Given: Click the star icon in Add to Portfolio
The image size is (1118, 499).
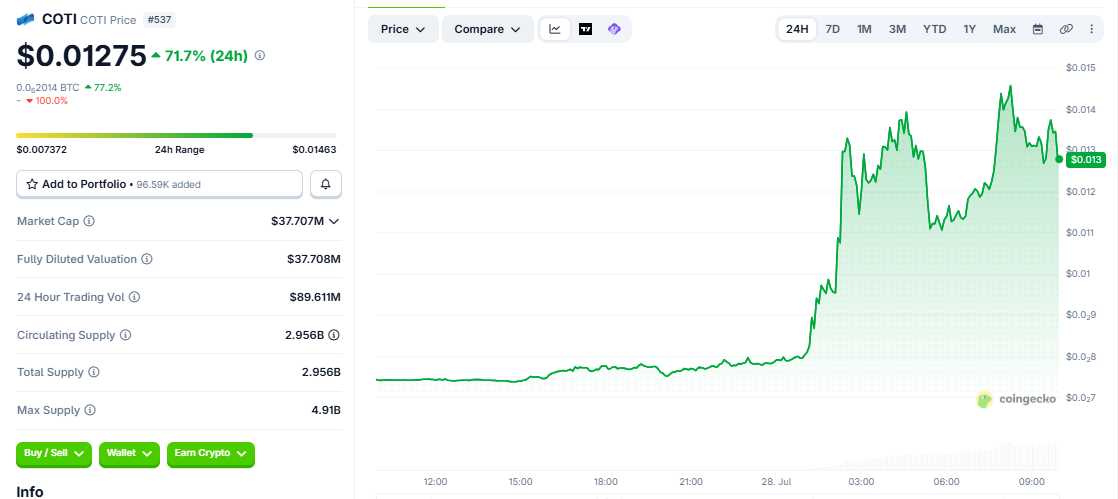Looking at the screenshot, I should click(x=32, y=184).
